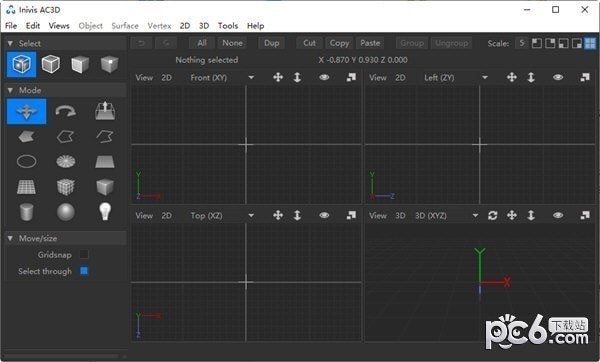The image size is (600, 362).
Task: Choose the Extrude mode icon
Action: pyautogui.click(x=105, y=111)
